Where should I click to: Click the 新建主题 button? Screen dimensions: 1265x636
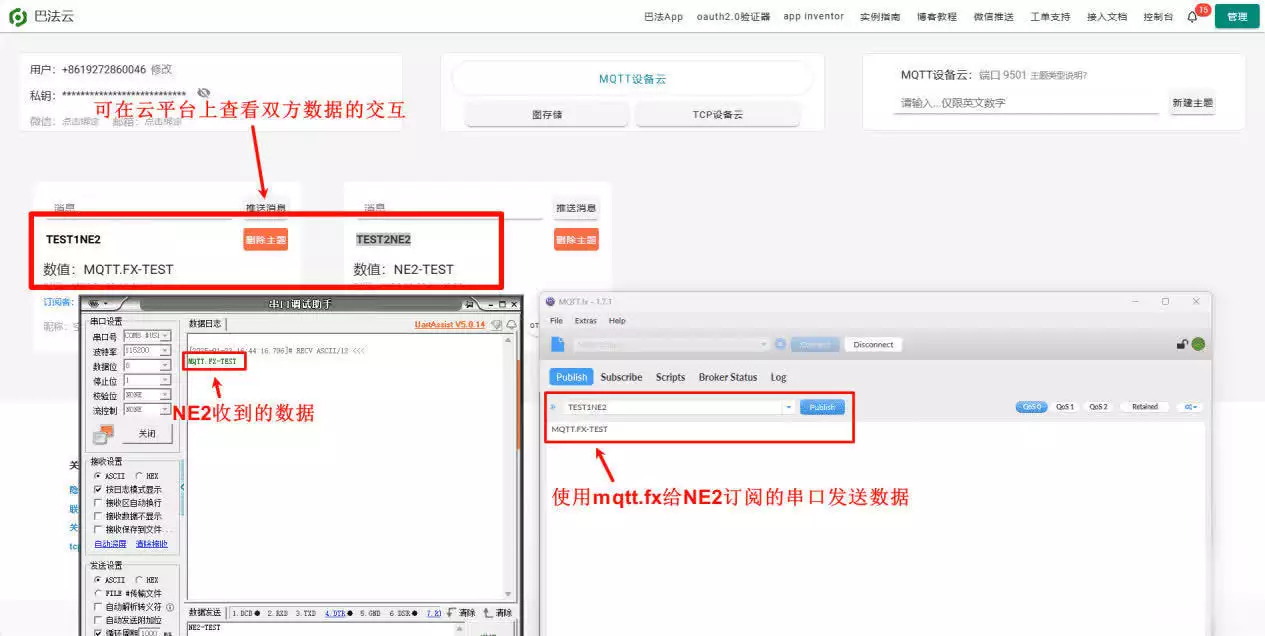pyautogui.click(x=1192, y=103)
